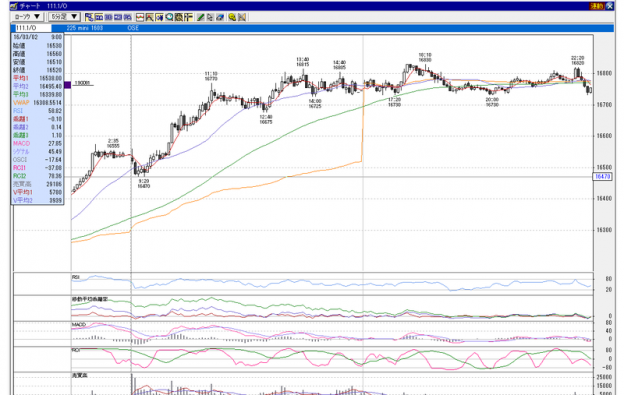Click the red line chart indicator icon
624x395 pixels.
click(140, 17)
